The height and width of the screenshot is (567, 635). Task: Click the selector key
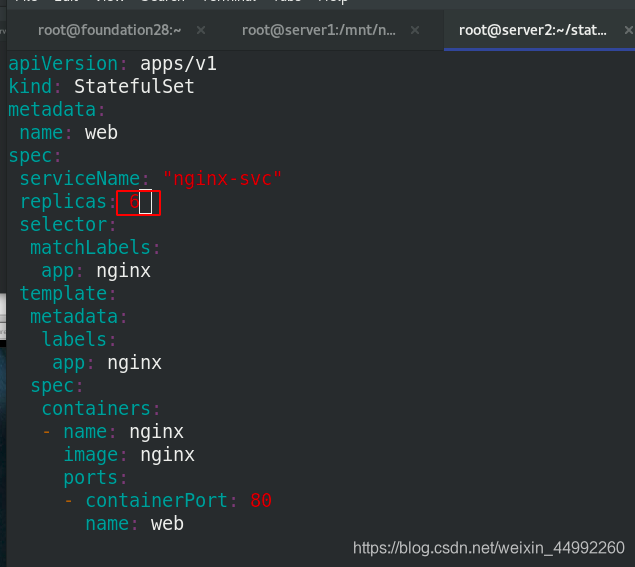pyautogui.click(x=63, y=225)
